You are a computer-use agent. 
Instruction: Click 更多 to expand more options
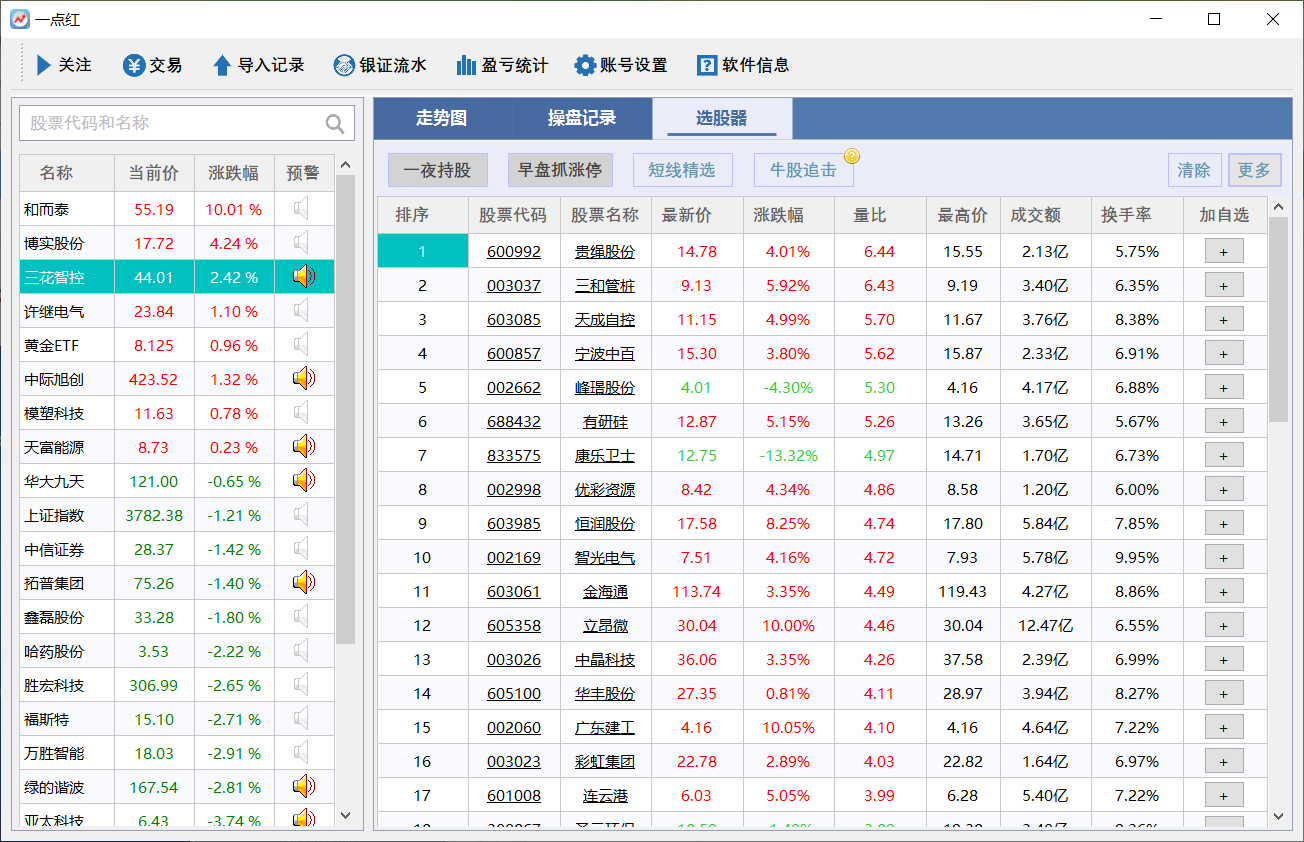[x=1253, y=170]
